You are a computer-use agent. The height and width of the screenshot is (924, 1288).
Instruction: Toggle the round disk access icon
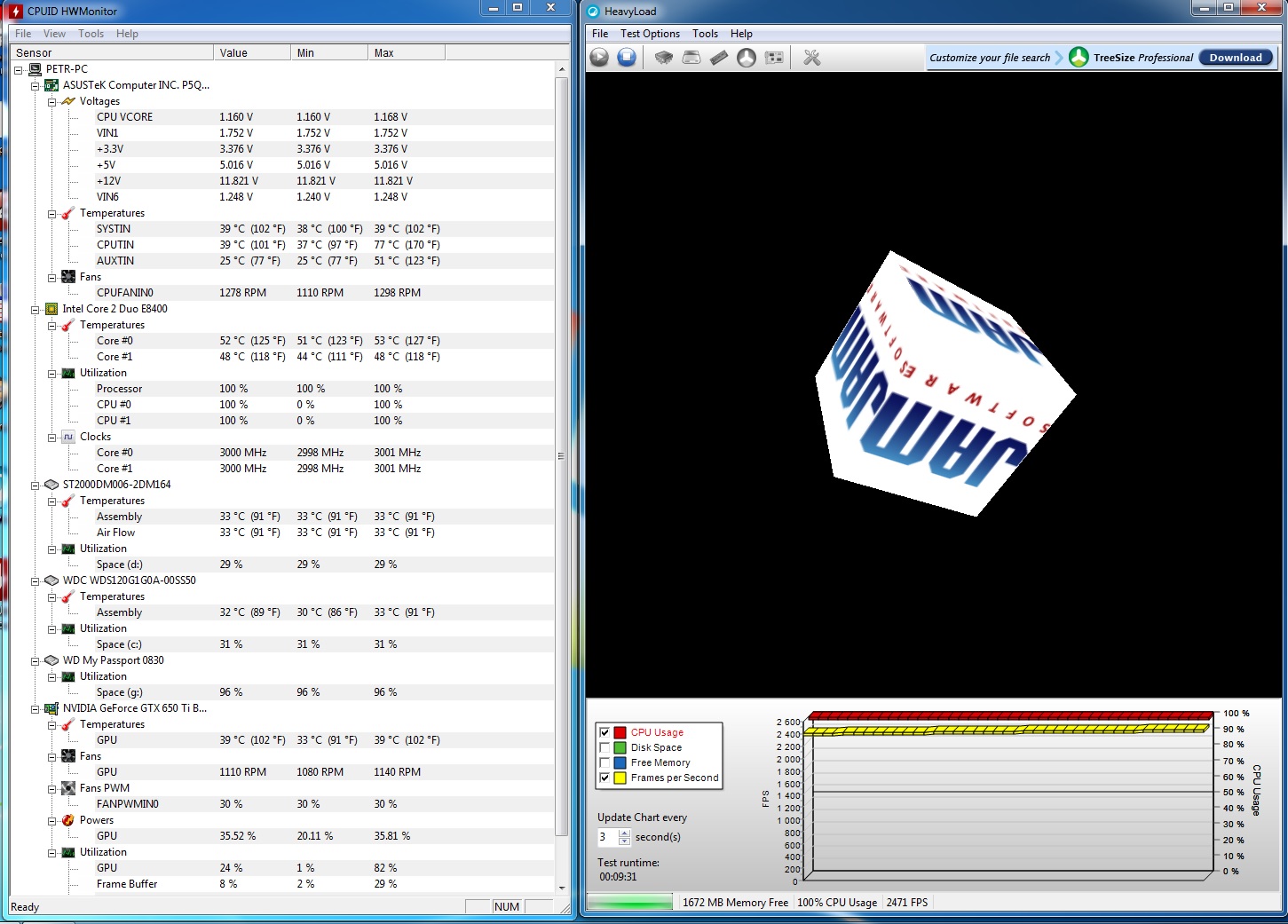(747, 58)
